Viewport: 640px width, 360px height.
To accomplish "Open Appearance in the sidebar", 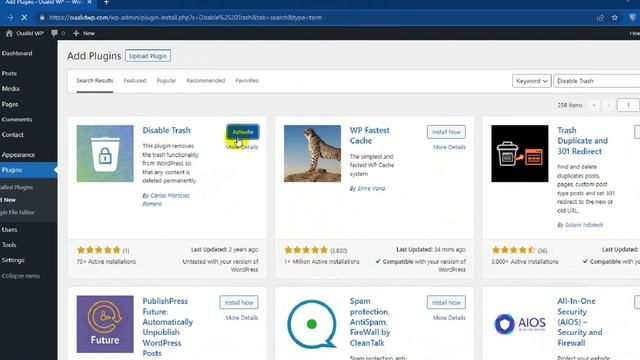I will tap(18, 155).
